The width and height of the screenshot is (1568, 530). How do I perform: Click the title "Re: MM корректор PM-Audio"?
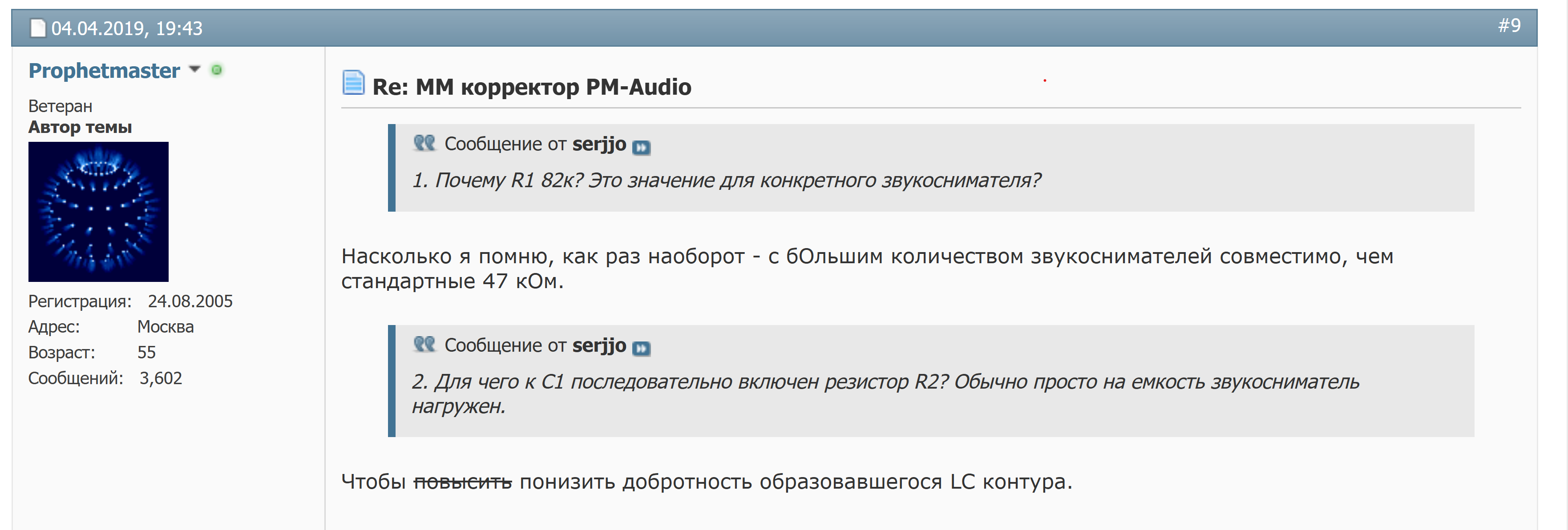click(x=531, y=87)
